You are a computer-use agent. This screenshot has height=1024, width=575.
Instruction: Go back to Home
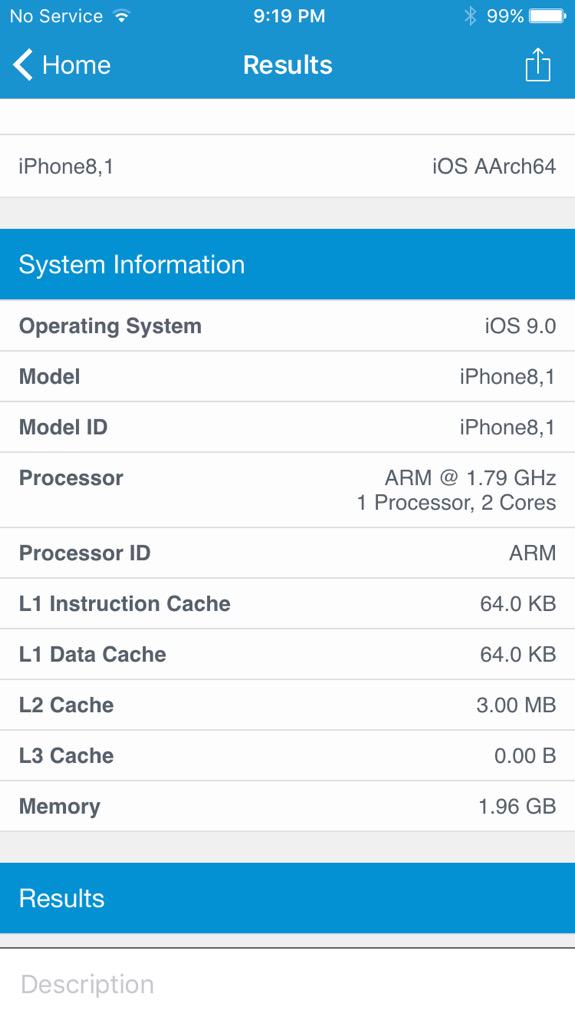tap(62, 65)
